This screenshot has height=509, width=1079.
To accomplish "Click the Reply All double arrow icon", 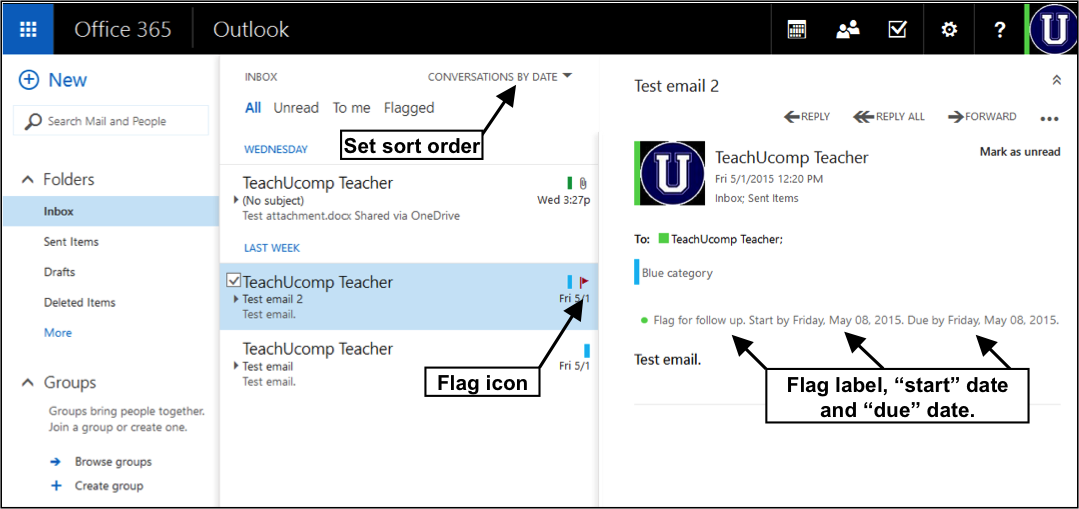I will click(864, 117).
